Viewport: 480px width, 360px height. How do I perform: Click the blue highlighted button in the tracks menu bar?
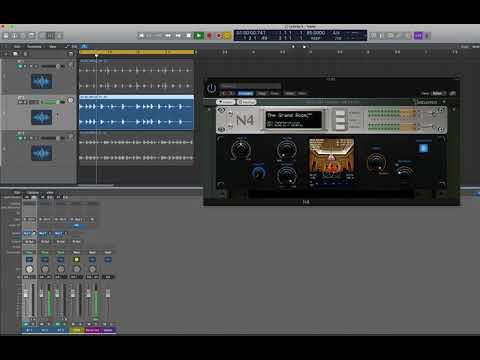tap(84, 46)
